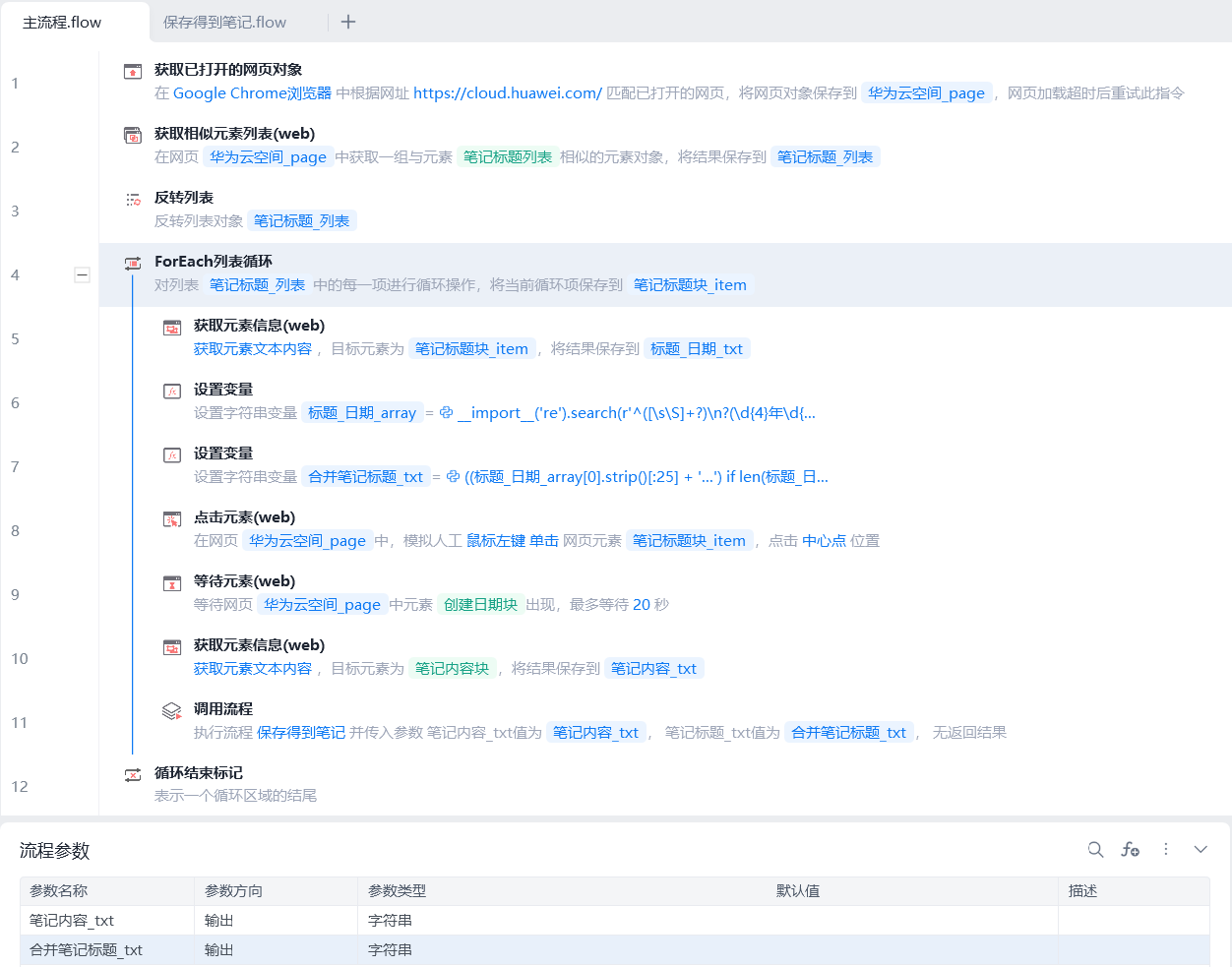The height and width of the screenshot is (967, 1232).
Task: Select the 调用流程 step title
Action: pyautogui.click(x=223, y=708)
